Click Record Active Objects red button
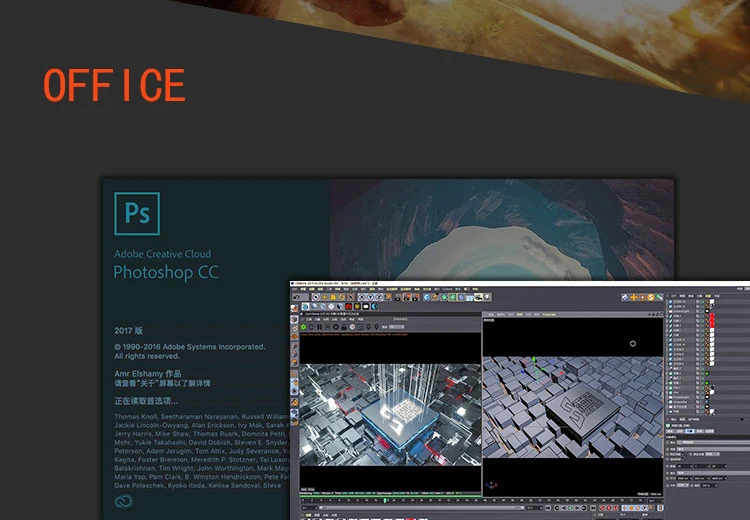This screenshot has height=520, width=750. tap(602, 508)
